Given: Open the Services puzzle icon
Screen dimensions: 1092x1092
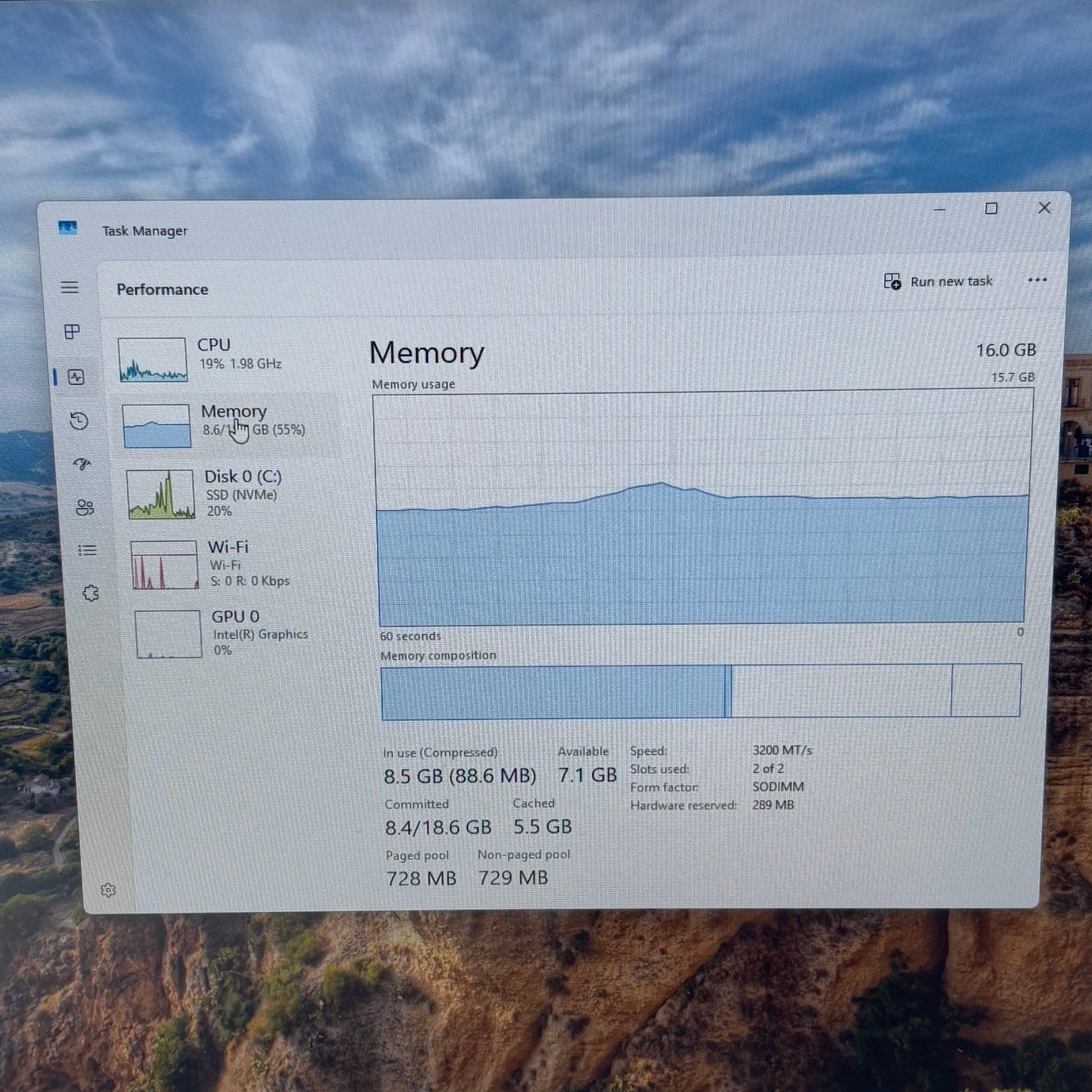Looking at the screenshot, I should [x=90, y=593].
